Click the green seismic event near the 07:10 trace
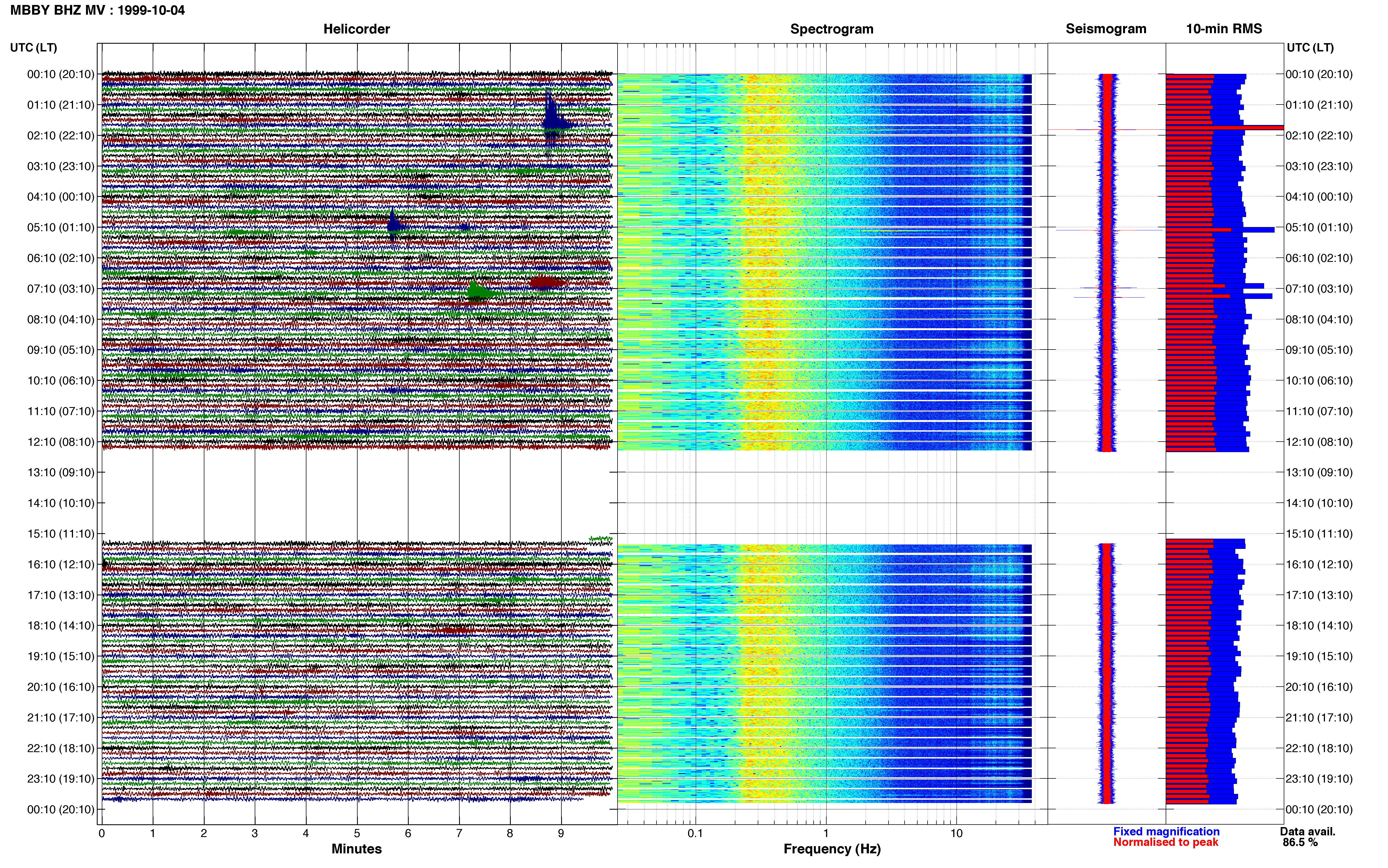The height and width of the screenshot is (868, 1388). pyautogui.click(x=479, y=292)
